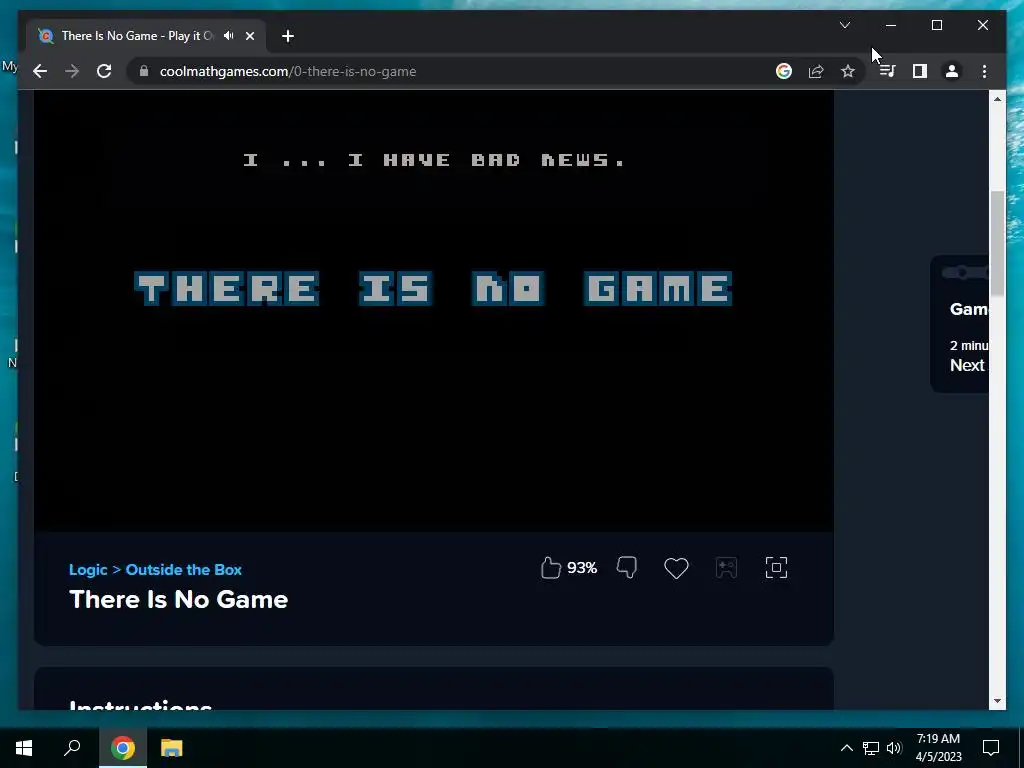Viewport: 1024px width, 768px height.
Task: Minimize the Chrome window
Action: pos(891,25)
